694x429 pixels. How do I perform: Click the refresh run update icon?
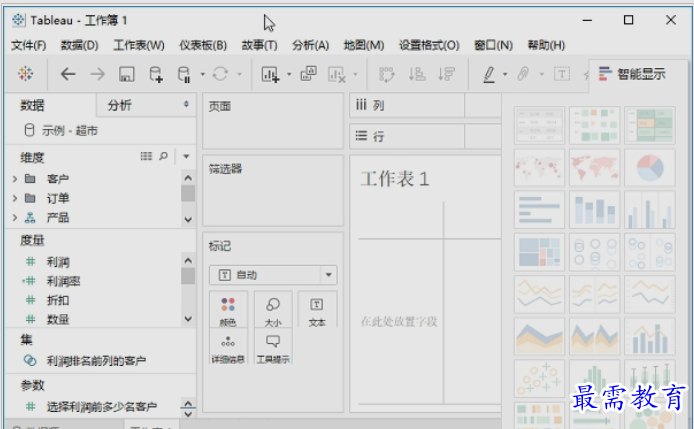point(220,74)
